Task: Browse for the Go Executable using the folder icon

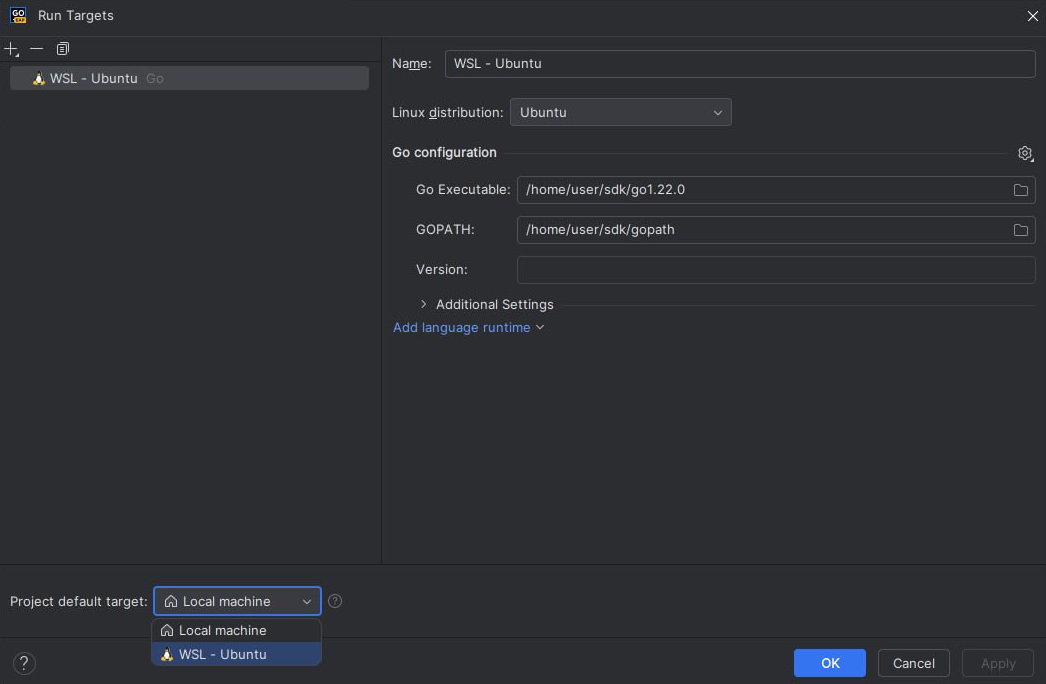Action: click(1021, 189)
